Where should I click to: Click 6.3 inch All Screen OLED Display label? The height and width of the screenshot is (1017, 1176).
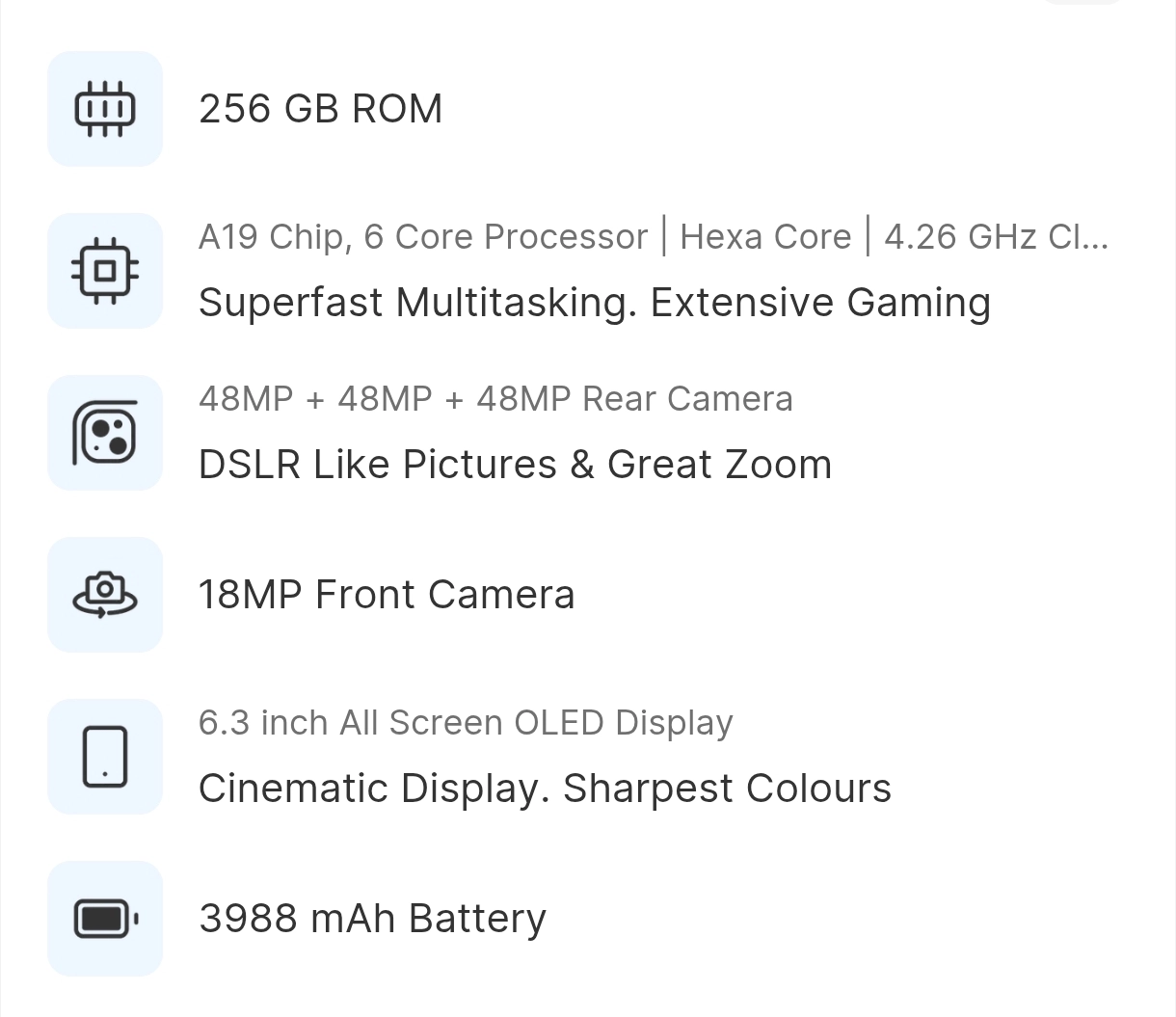point(466,723)
